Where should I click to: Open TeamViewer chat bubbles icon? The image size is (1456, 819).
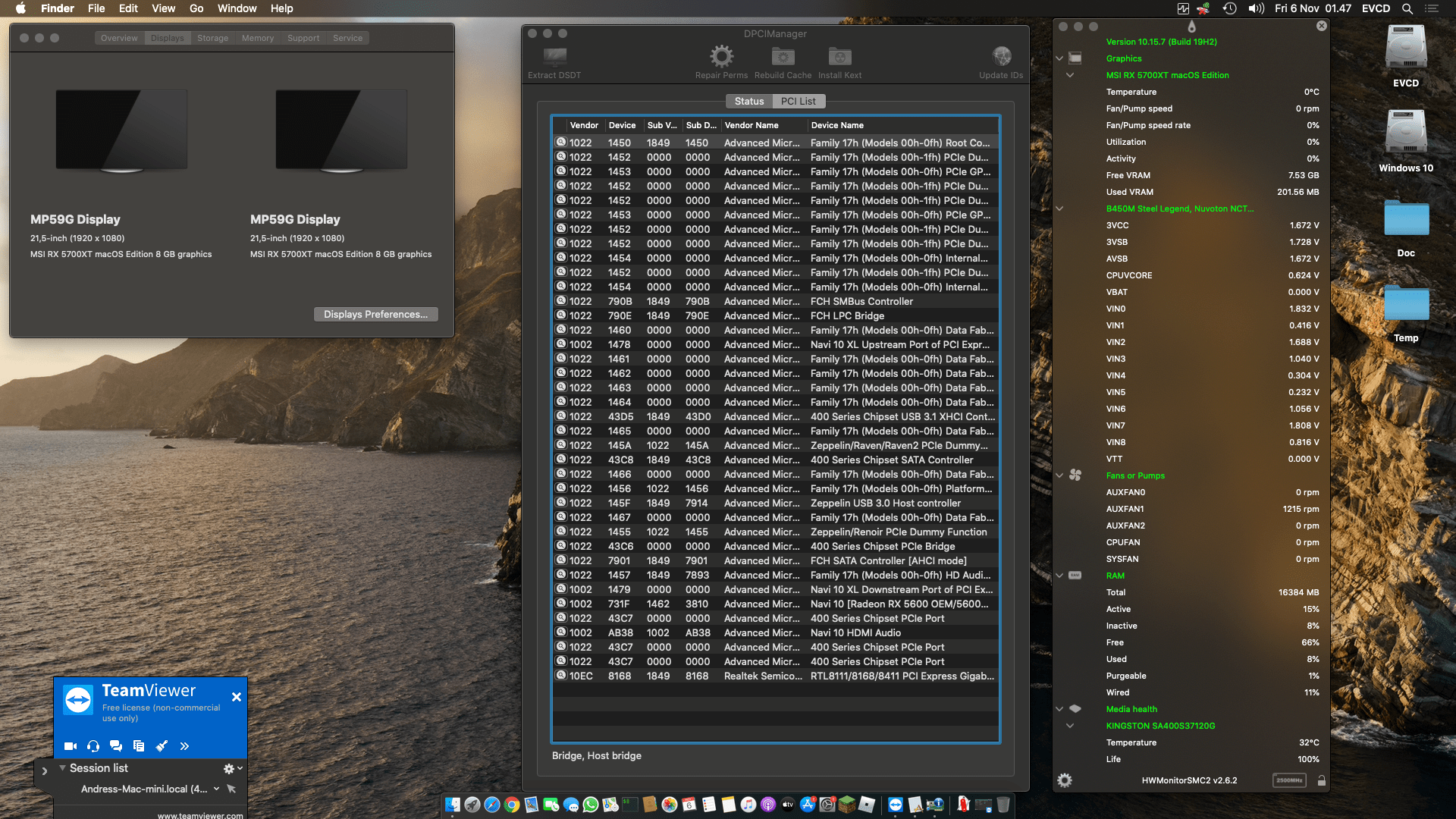point(116,746)
